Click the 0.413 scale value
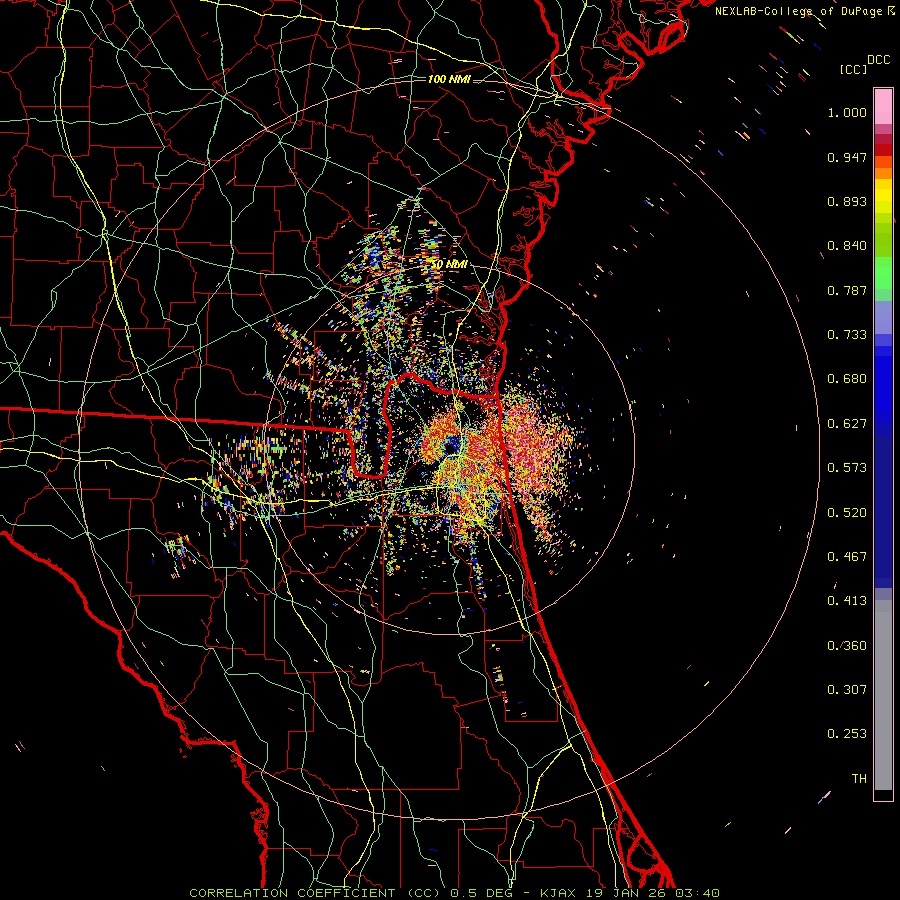 click(x=847, y=601)
